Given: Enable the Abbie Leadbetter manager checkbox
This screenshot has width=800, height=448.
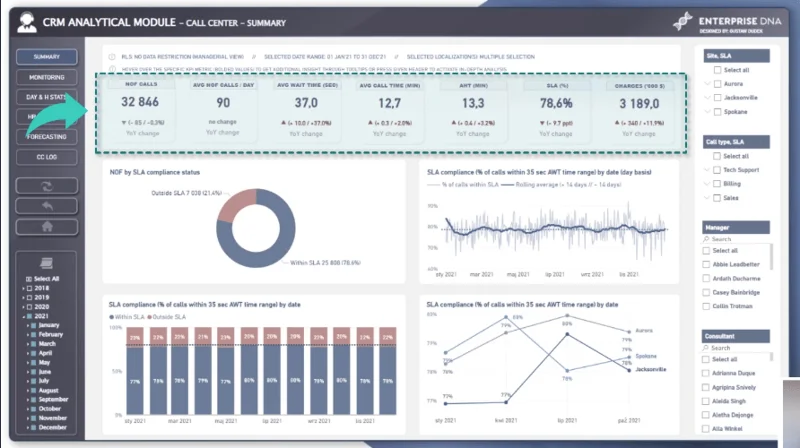Looking at the screenshot, I should pos(706,264).
